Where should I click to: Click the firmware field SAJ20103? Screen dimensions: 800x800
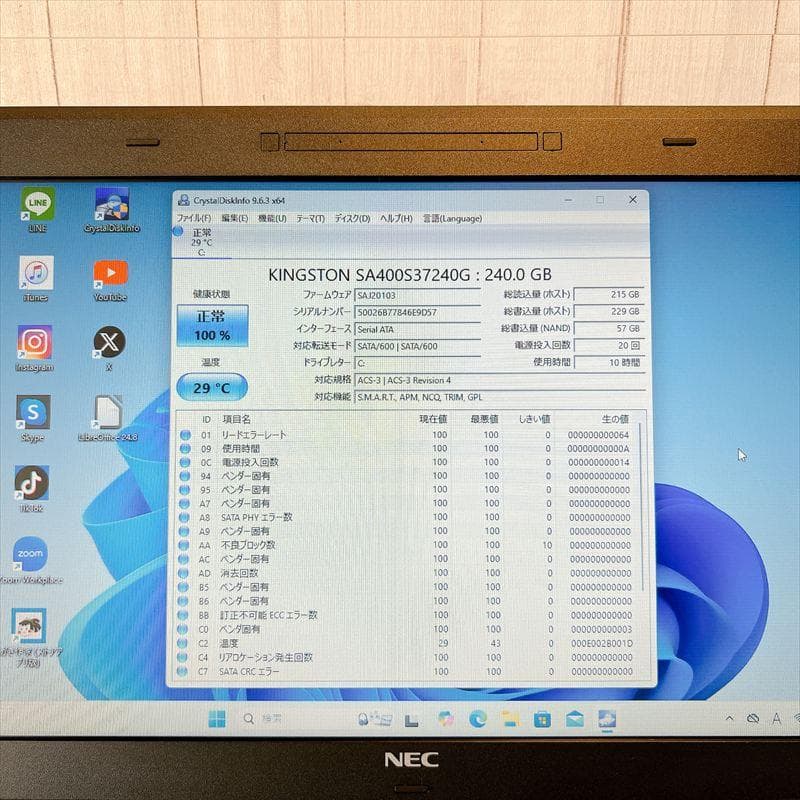coord(417,295)
